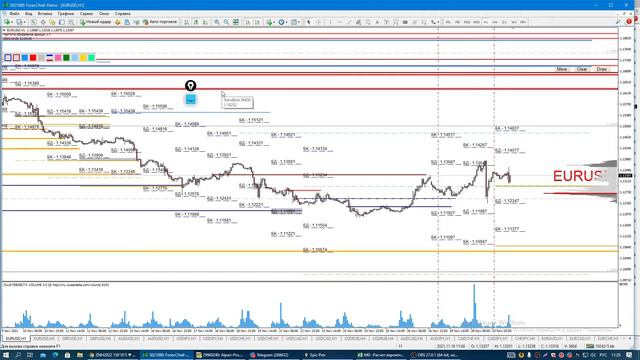Select the trendline drawing tool
Viewport: 640px width, 360px height.
pyautogui.click(x=349, y=22)
